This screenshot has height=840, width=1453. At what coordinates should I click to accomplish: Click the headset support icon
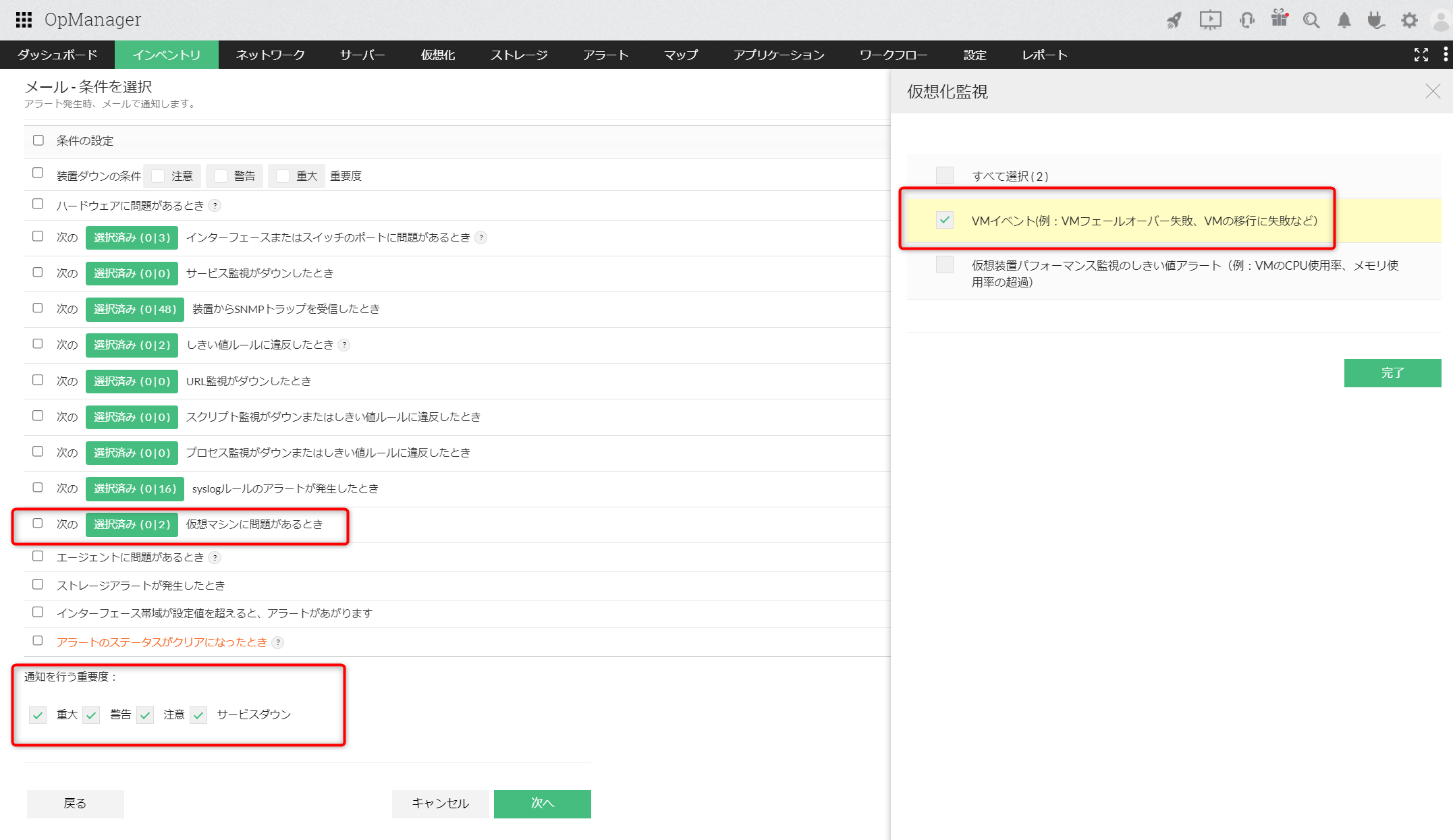point(1246,20)
